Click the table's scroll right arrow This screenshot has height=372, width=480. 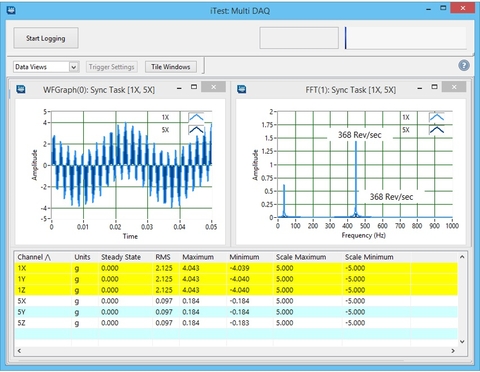tap(453, 351)
